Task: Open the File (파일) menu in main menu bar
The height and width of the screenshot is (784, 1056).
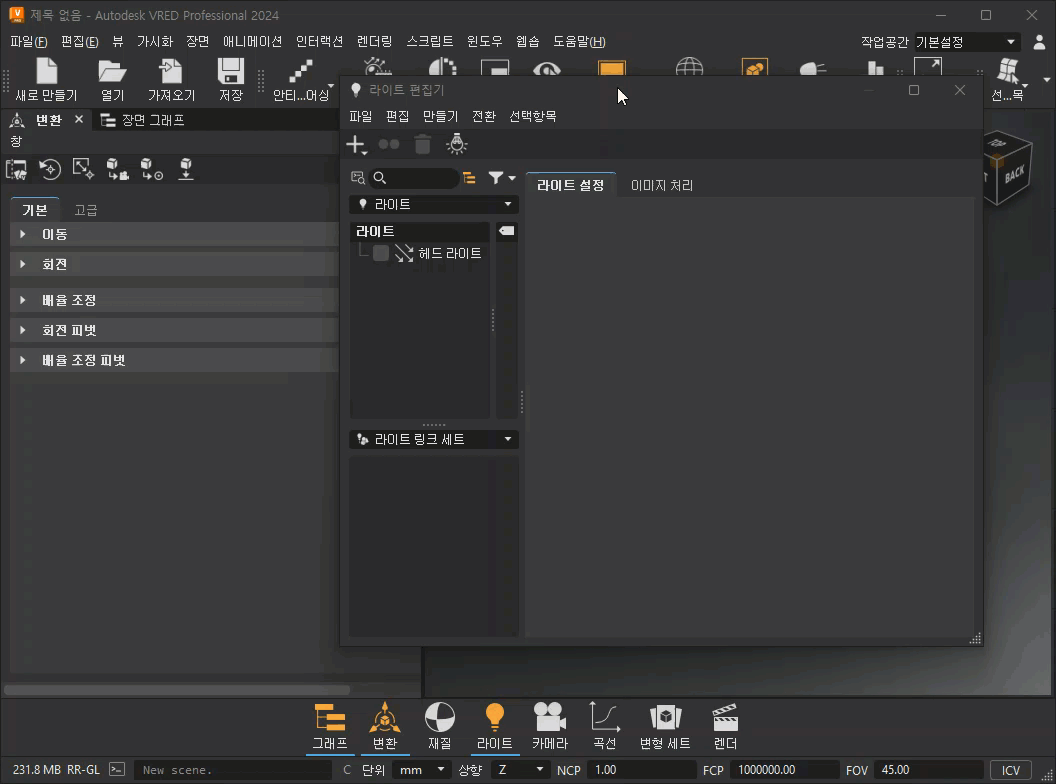Action: tap(29, 42)
